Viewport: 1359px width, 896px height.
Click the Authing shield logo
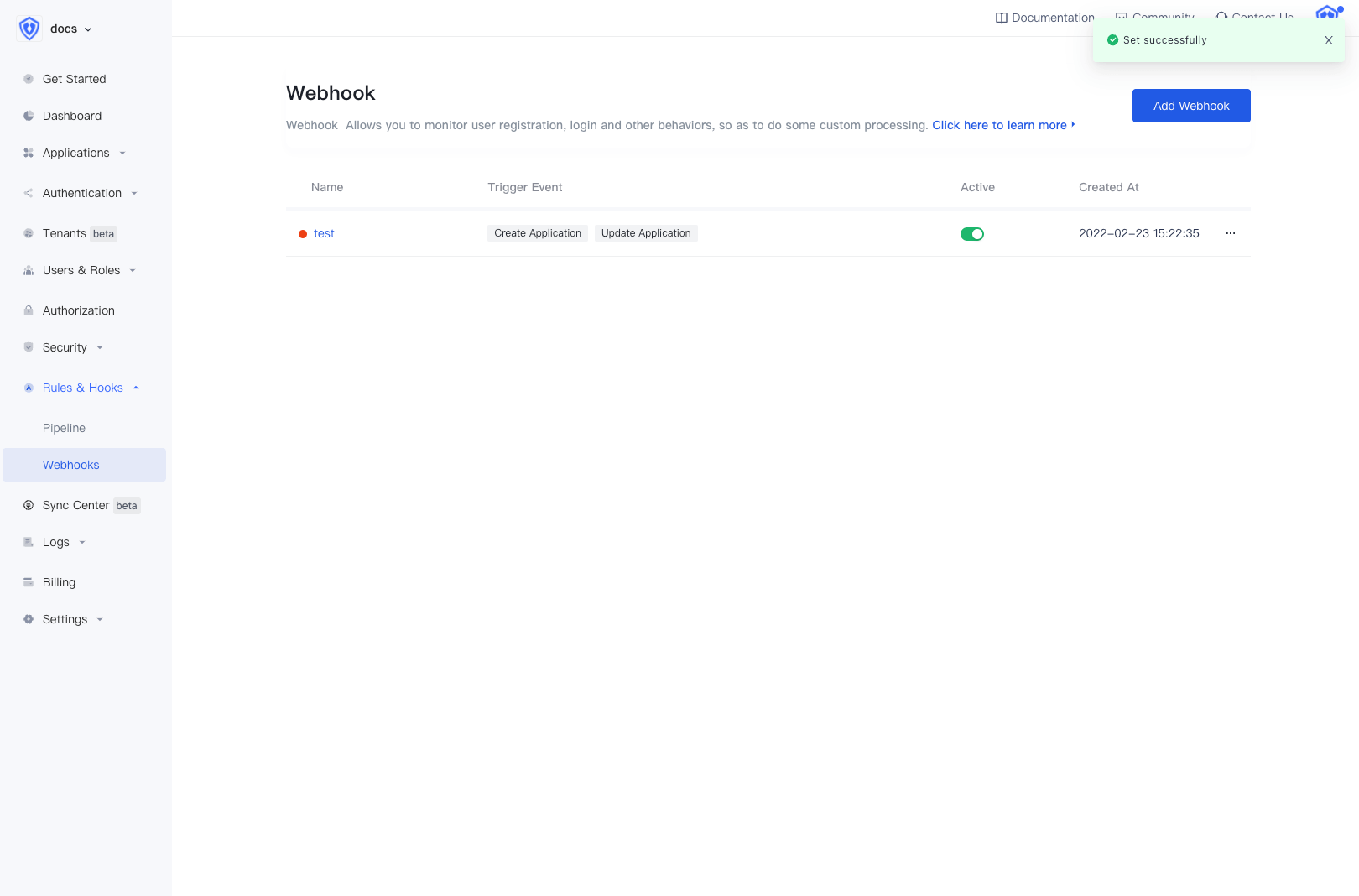tap(29, 28)
